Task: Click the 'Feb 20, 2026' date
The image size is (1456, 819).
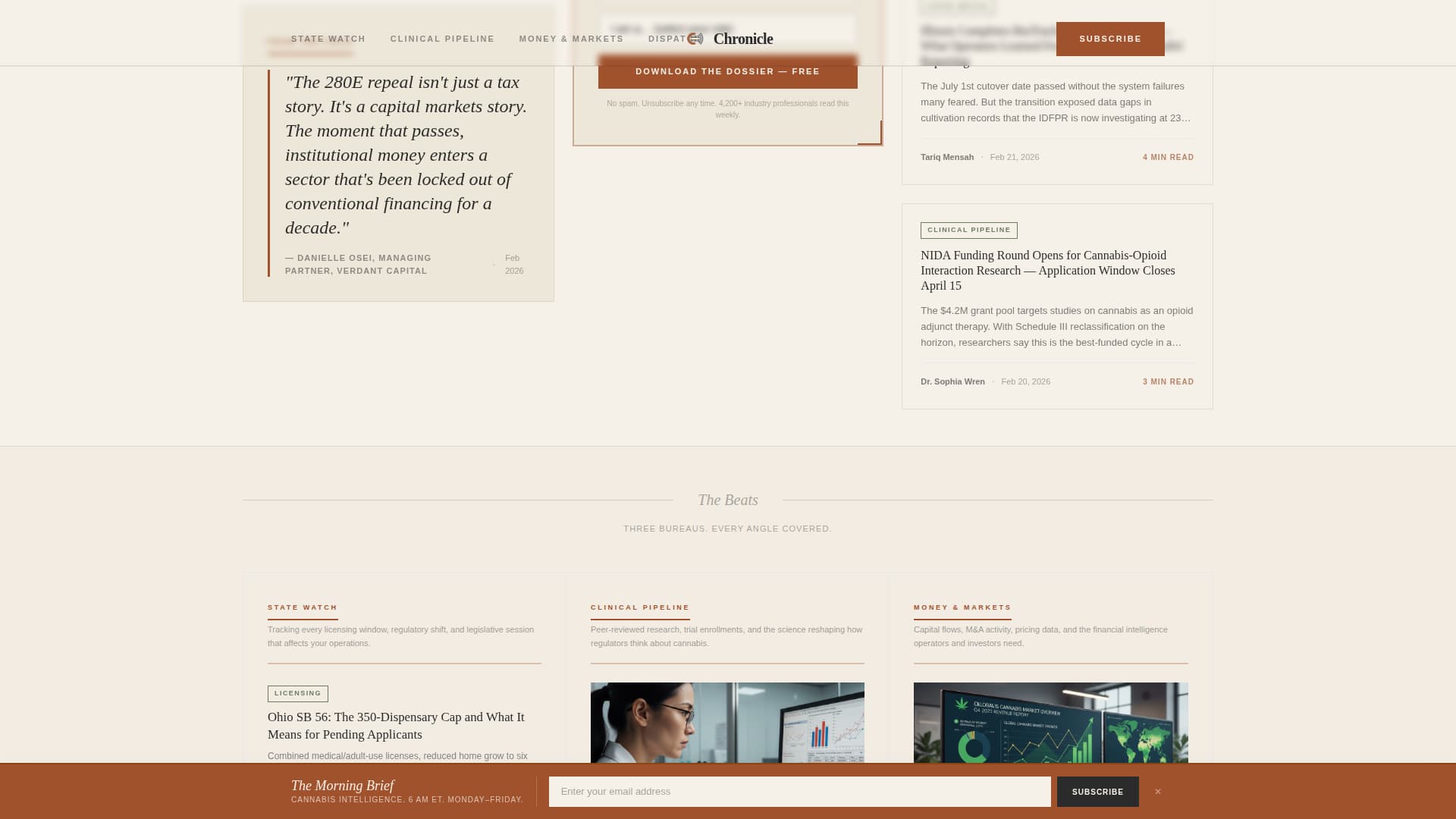Action: point(1025,381)
